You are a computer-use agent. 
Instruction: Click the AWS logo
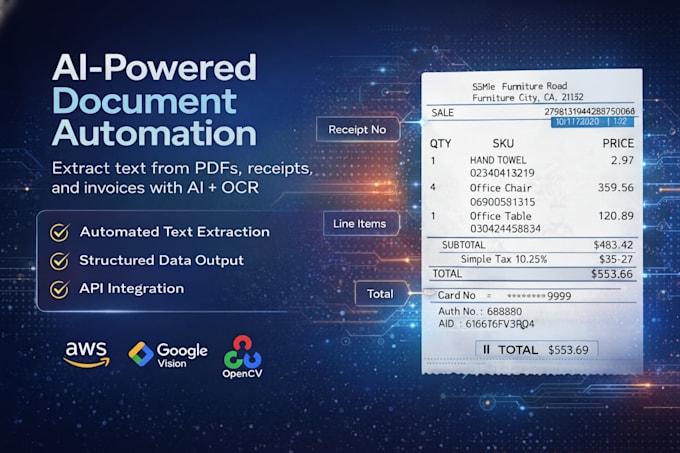86,354
